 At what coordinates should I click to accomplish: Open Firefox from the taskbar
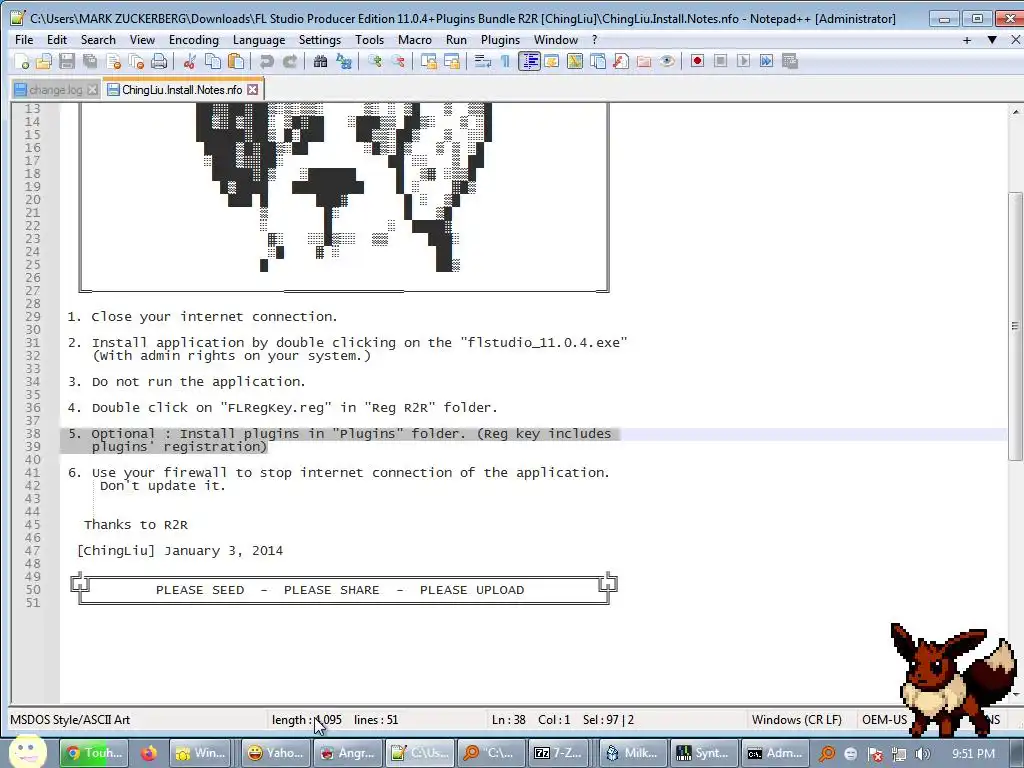tap(149, 753)
